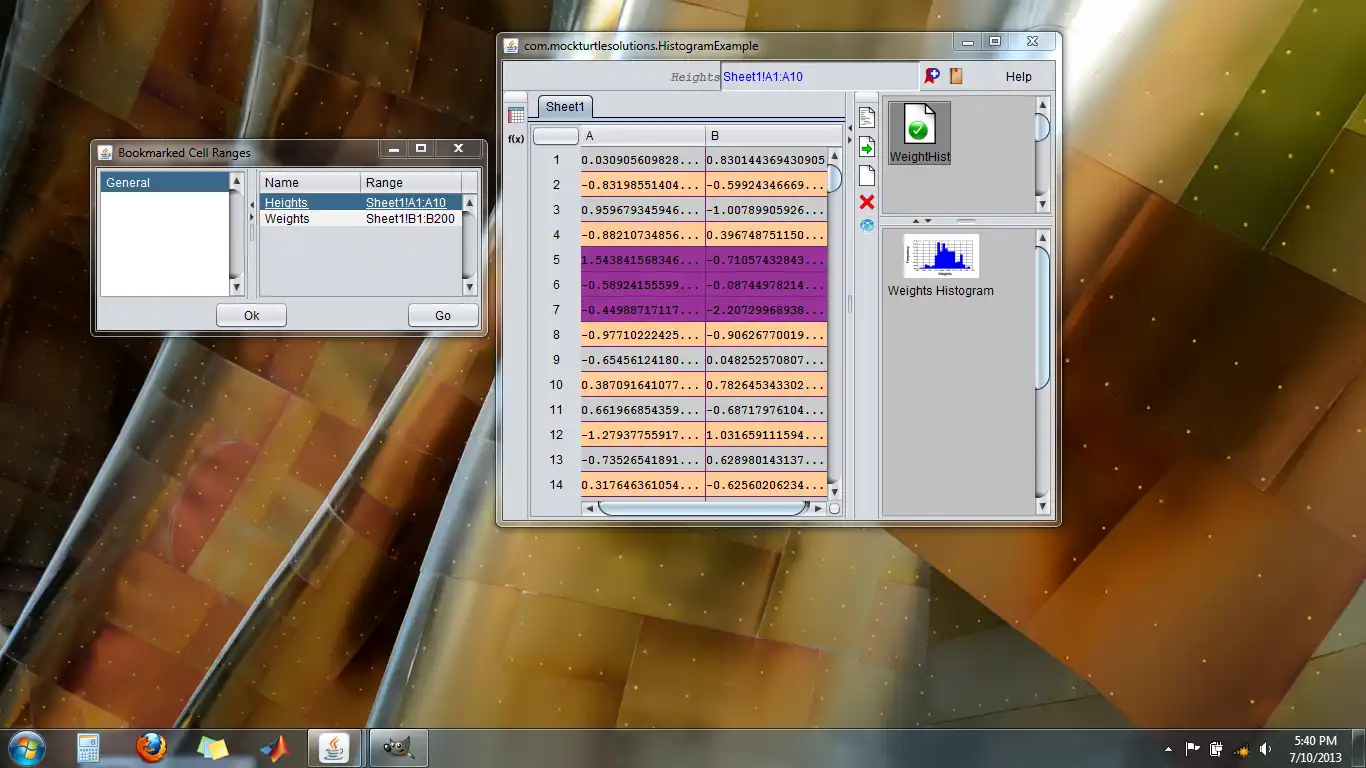The image size is (1366, 768).
Task: Click the Range column header in dialog
Action: [411, 183]
